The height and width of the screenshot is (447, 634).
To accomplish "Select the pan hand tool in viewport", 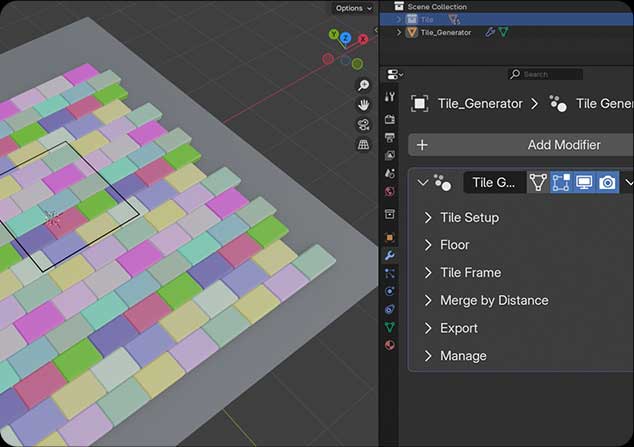I will tap(364, 104).
